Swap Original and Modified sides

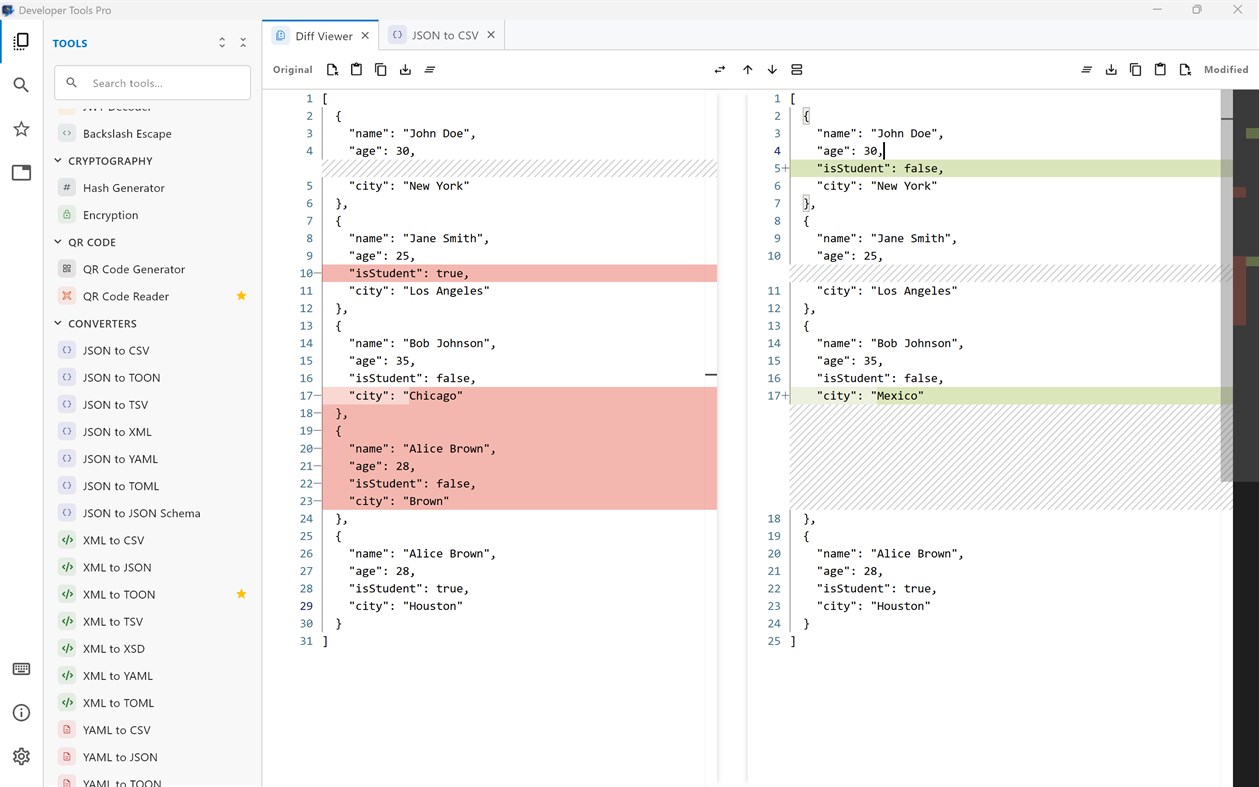click(x=720, y=70)
